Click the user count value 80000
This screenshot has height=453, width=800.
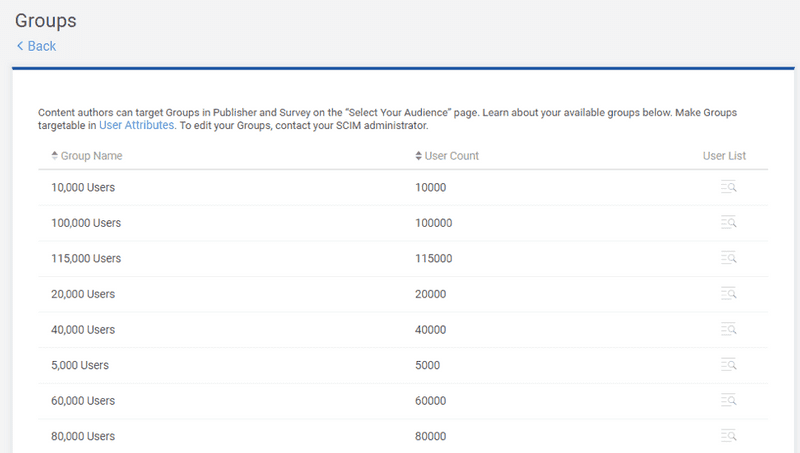tap(431, 436)
